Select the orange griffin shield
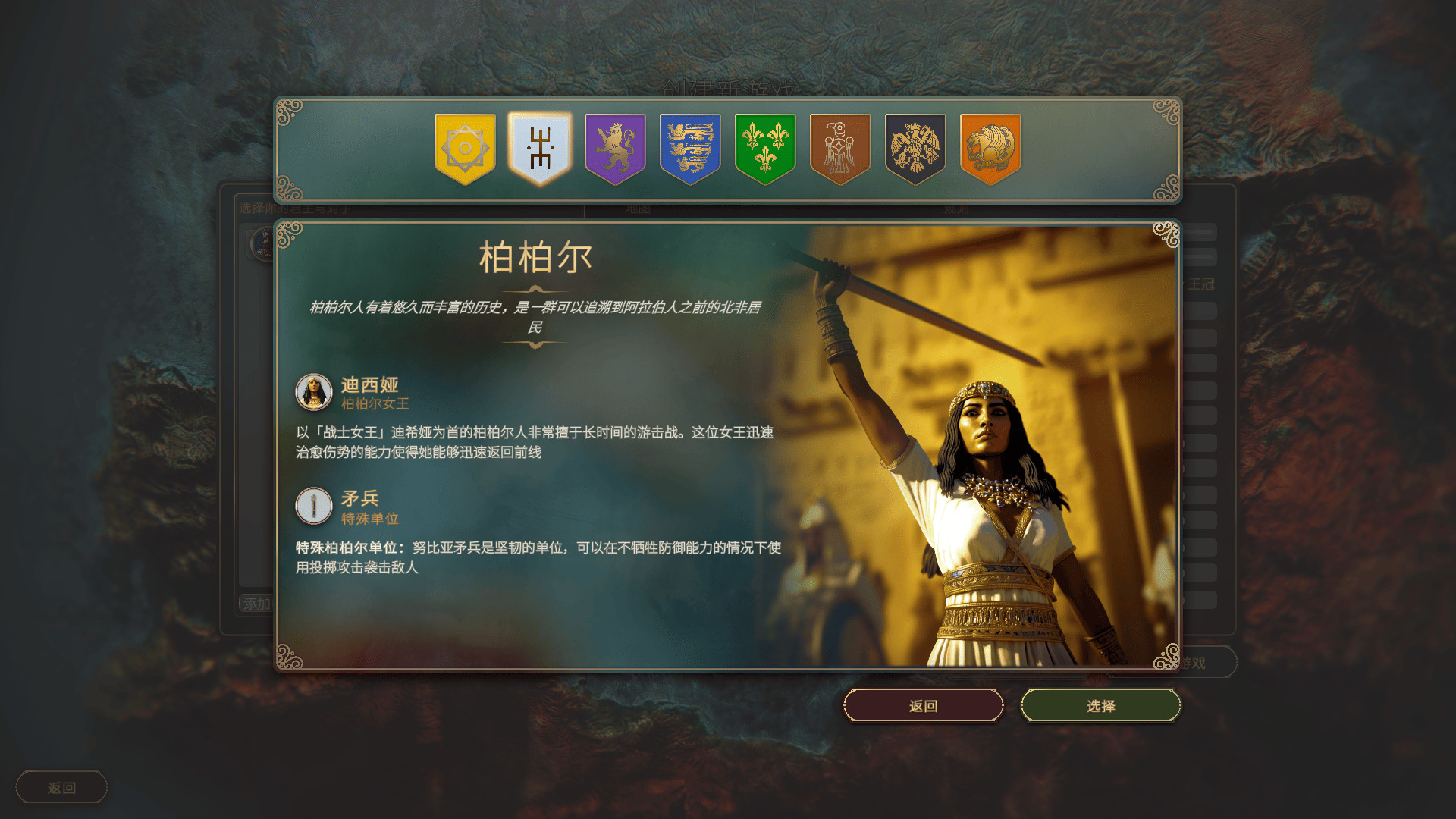This screenshot has height=819, width=1456. pyautogui.click(x=990, y=149)
